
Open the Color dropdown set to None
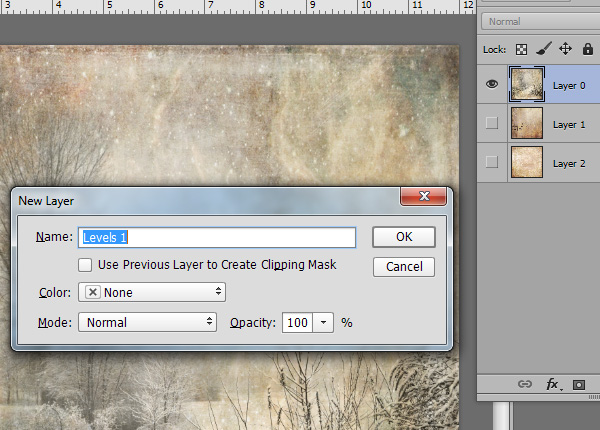[151, 292]
